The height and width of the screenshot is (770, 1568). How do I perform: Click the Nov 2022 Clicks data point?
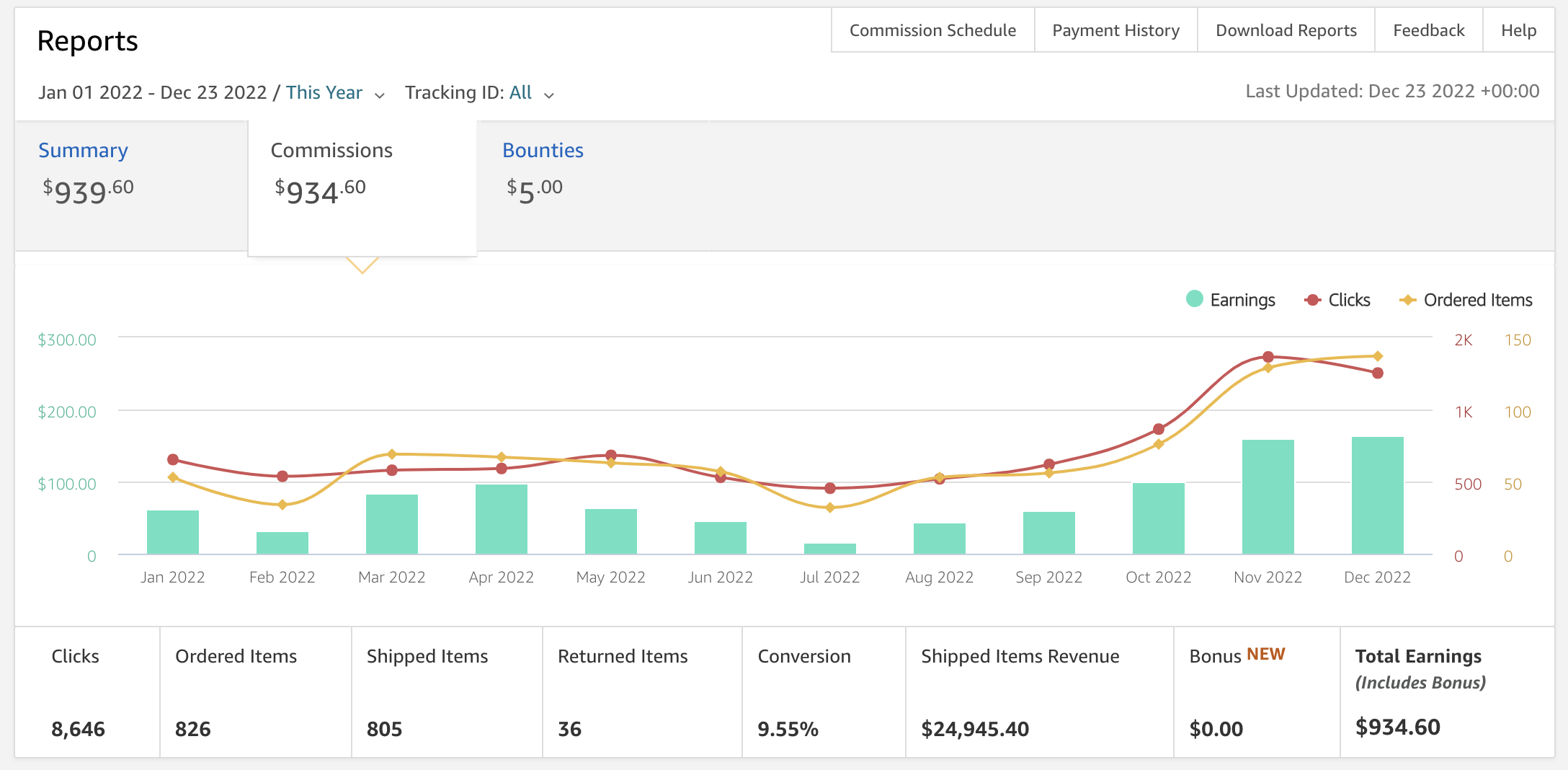tap(1268, 357)
